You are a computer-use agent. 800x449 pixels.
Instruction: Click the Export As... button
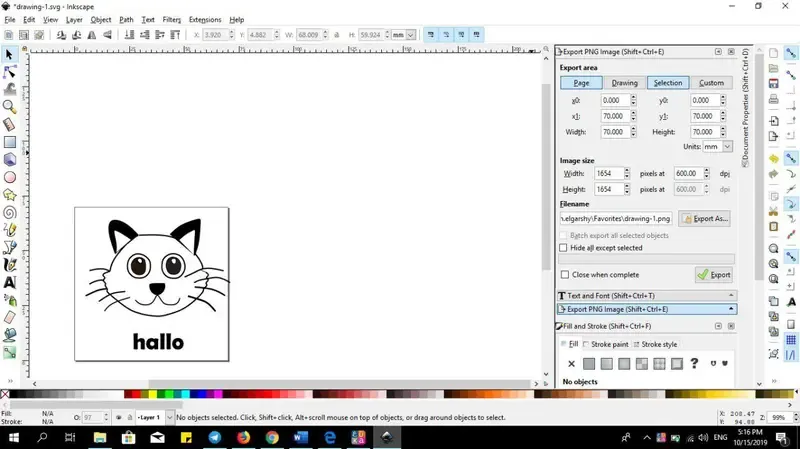(x=705, y=218)
